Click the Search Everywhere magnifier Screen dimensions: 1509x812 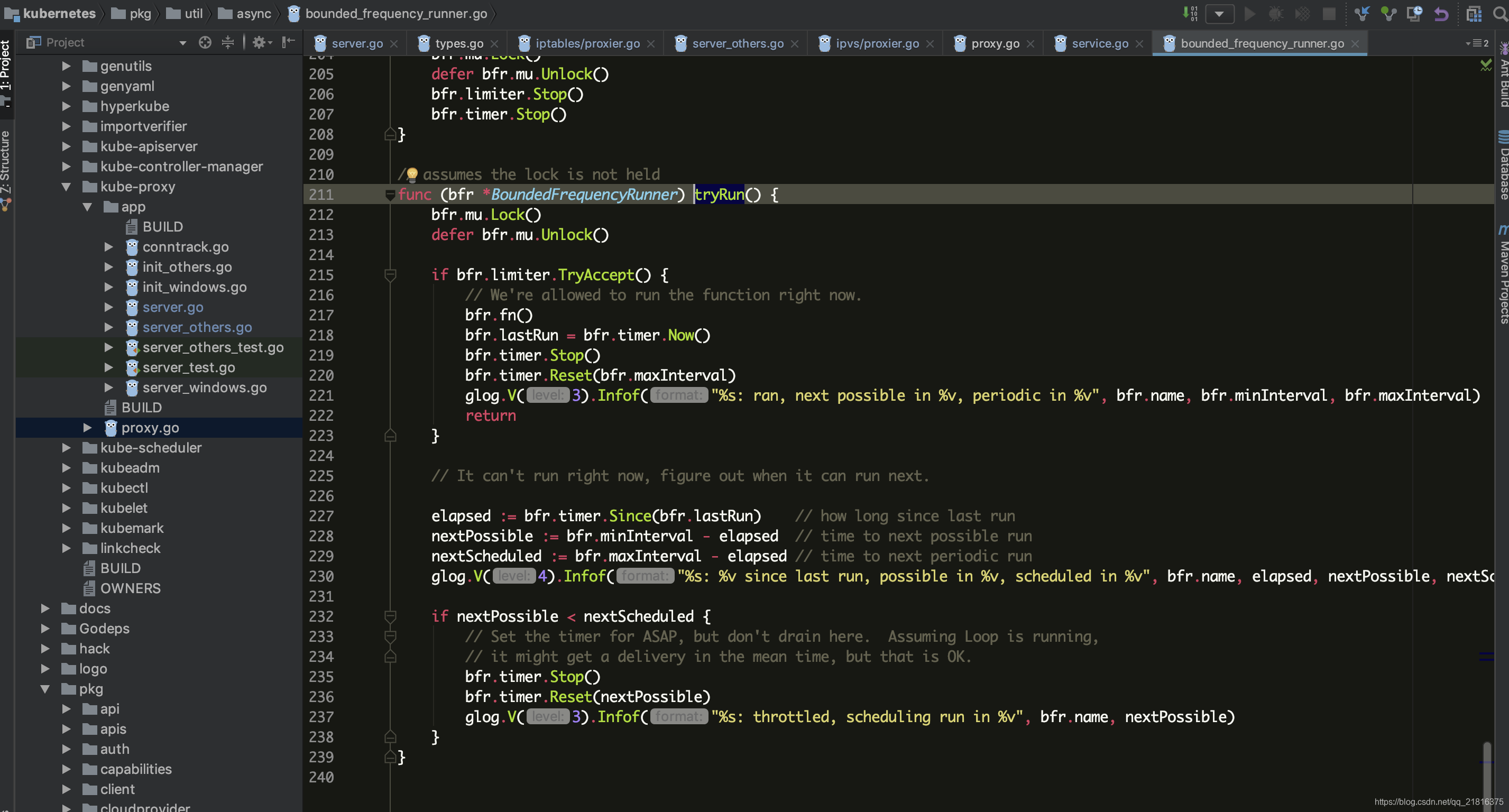(1500, 13)
